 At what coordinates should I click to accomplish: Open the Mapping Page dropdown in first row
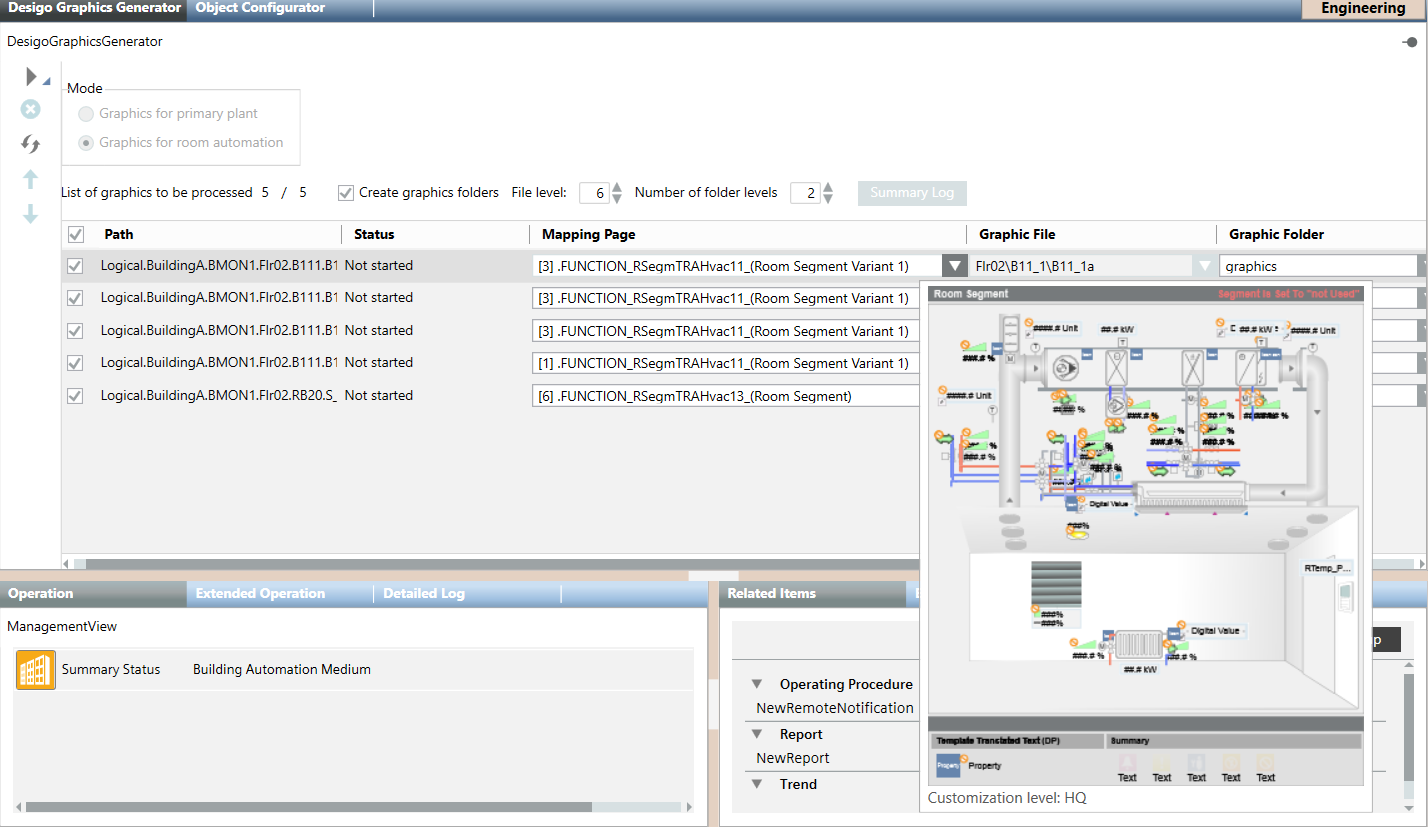tap(955, 266)
